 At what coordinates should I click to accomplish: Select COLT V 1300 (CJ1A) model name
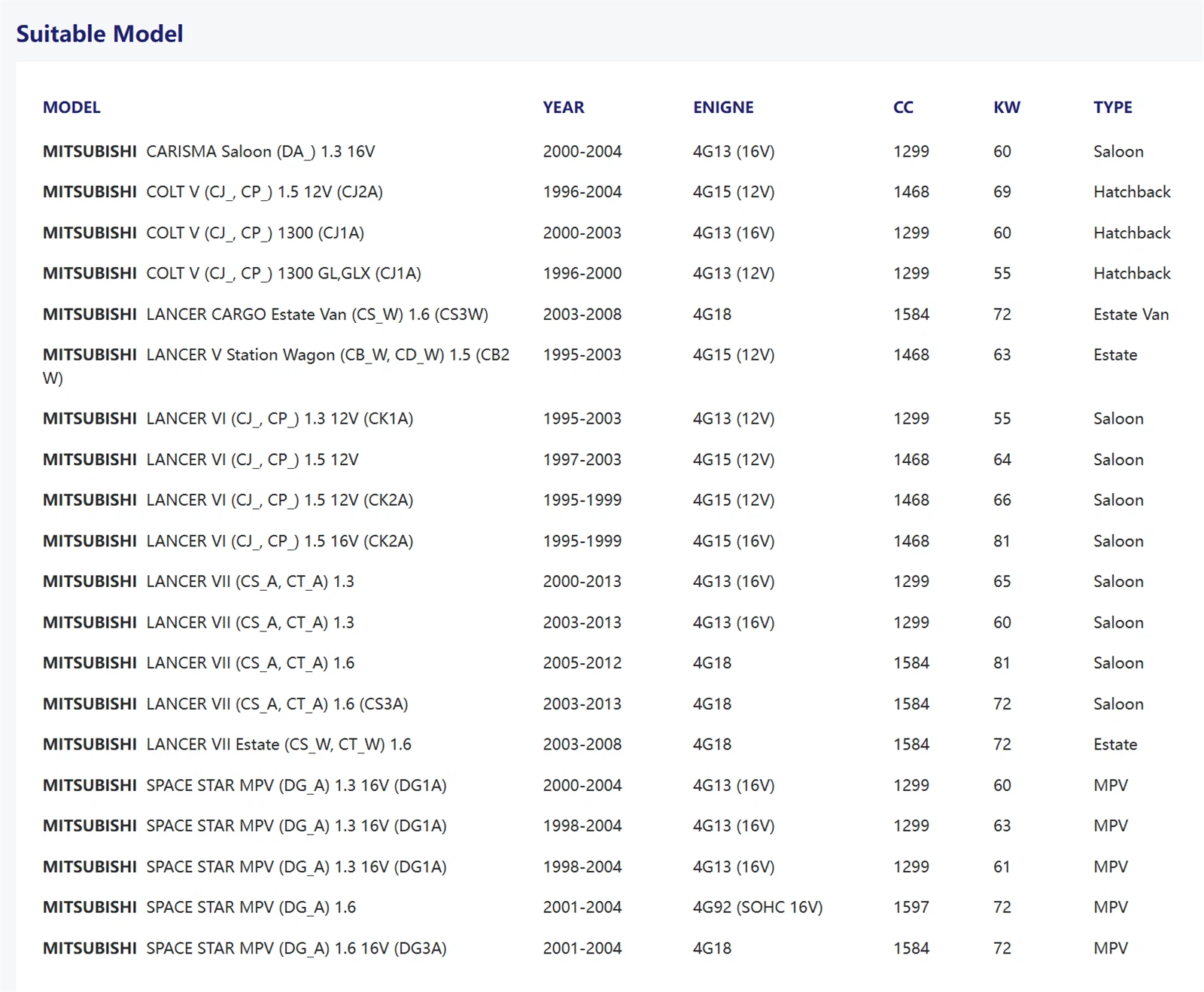203,233
